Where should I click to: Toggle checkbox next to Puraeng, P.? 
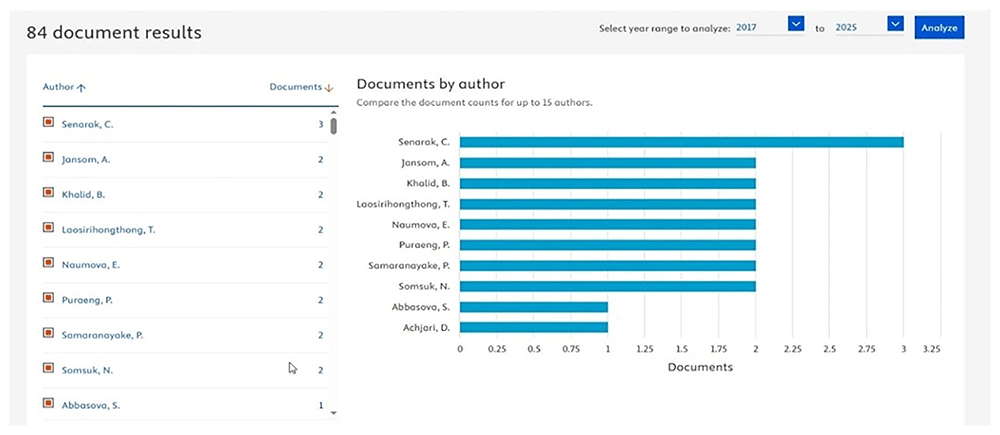[x=48, y=297]
